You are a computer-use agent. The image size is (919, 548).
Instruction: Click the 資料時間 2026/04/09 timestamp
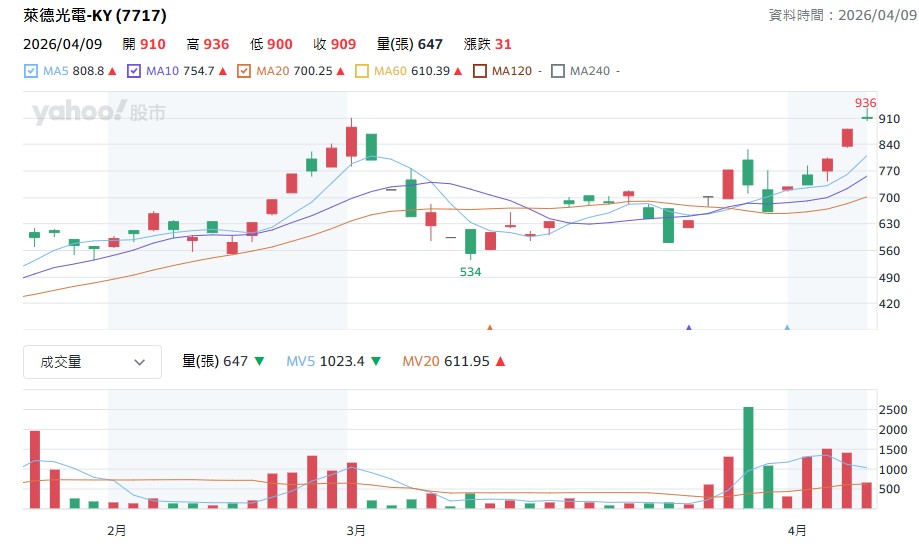pos(843,15)
